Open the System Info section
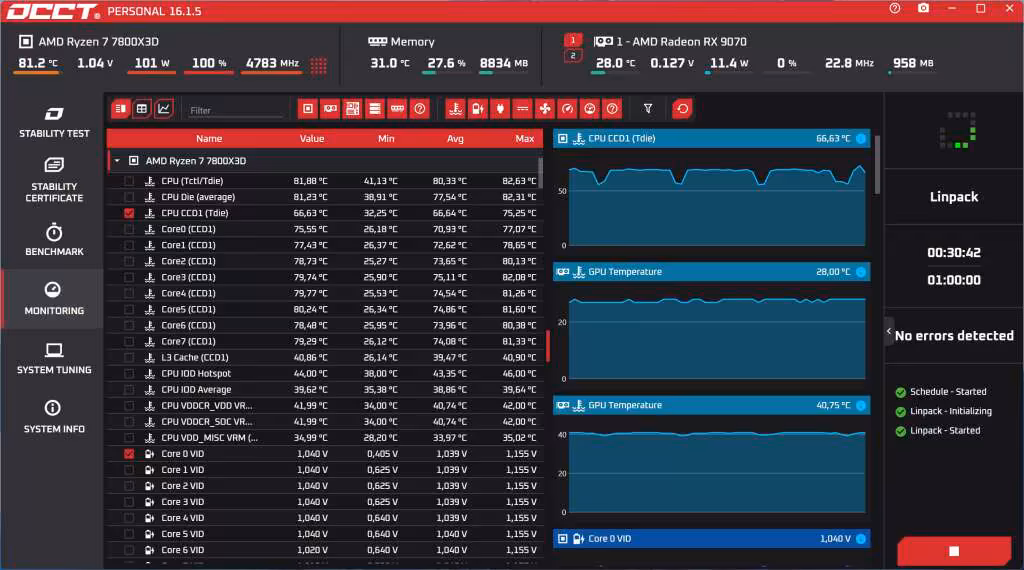 pos(54,417)
